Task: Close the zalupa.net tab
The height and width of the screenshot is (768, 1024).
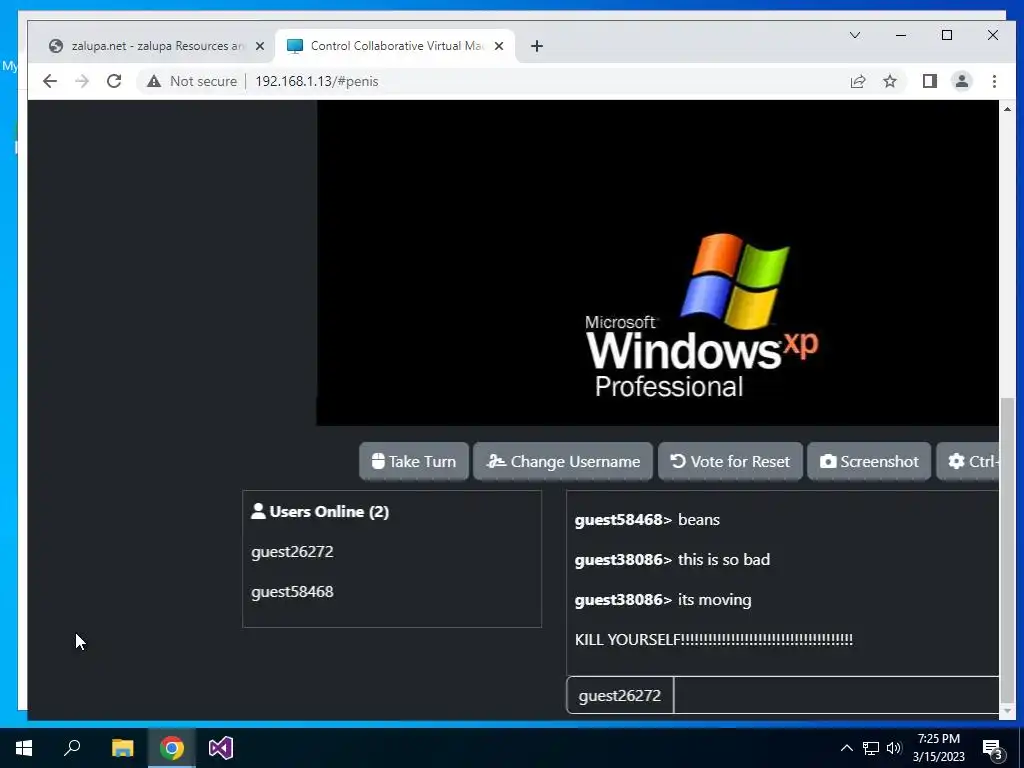Action: 260,46
